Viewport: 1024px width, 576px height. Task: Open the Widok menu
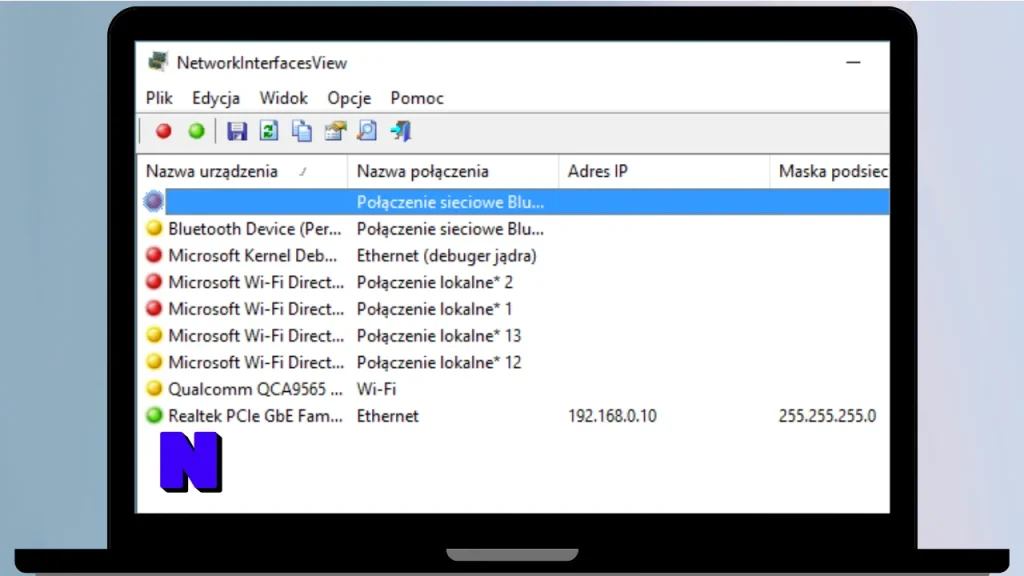(283, 98)
